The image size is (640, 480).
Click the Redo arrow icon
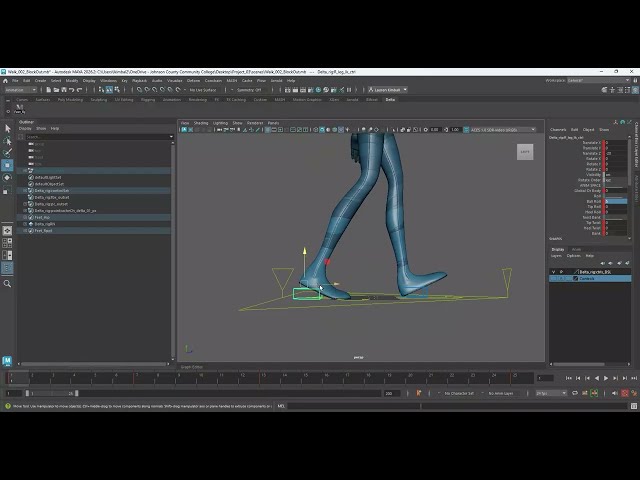click(80, 90)
